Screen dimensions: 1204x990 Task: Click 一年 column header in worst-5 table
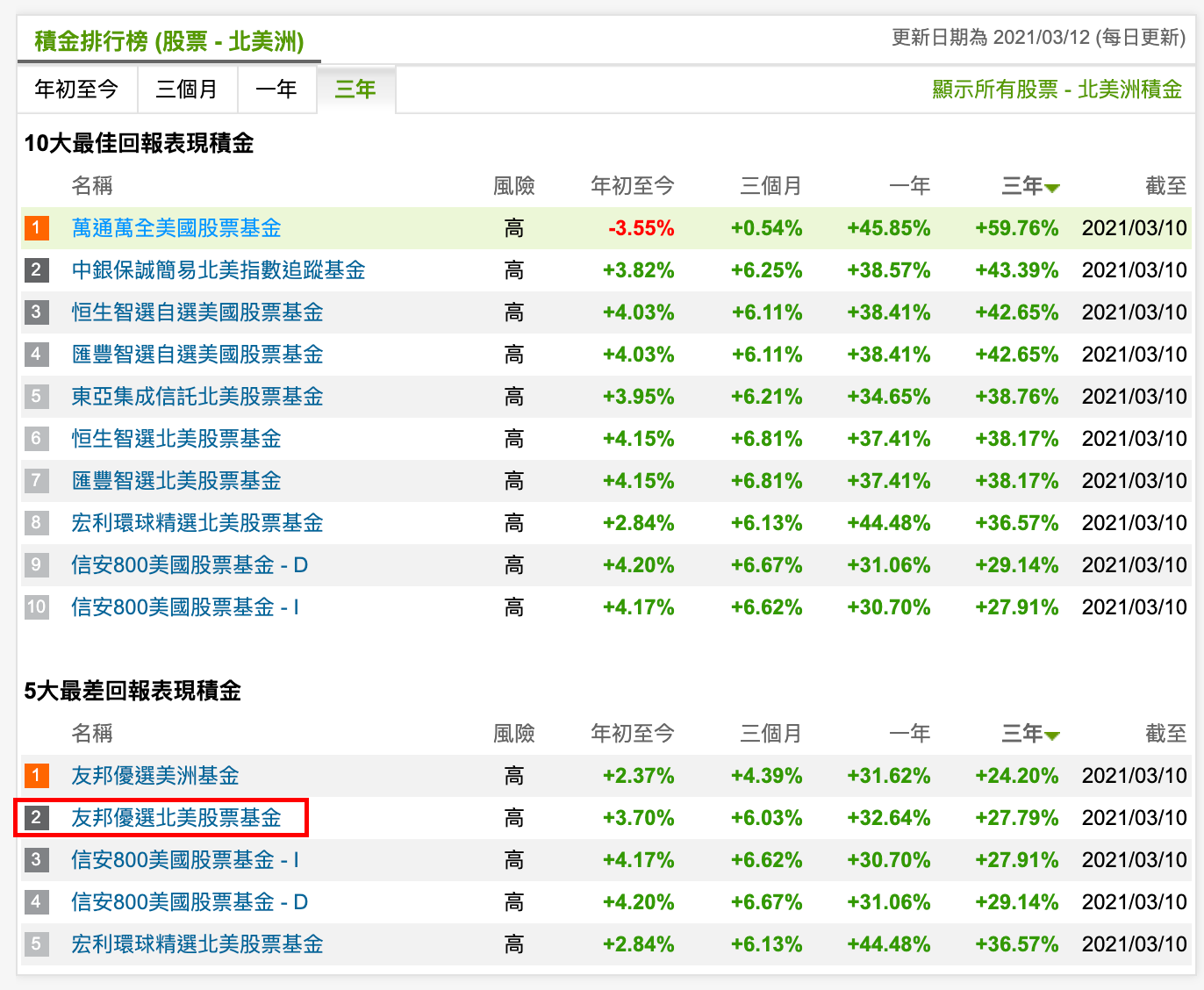click(910, 734)
